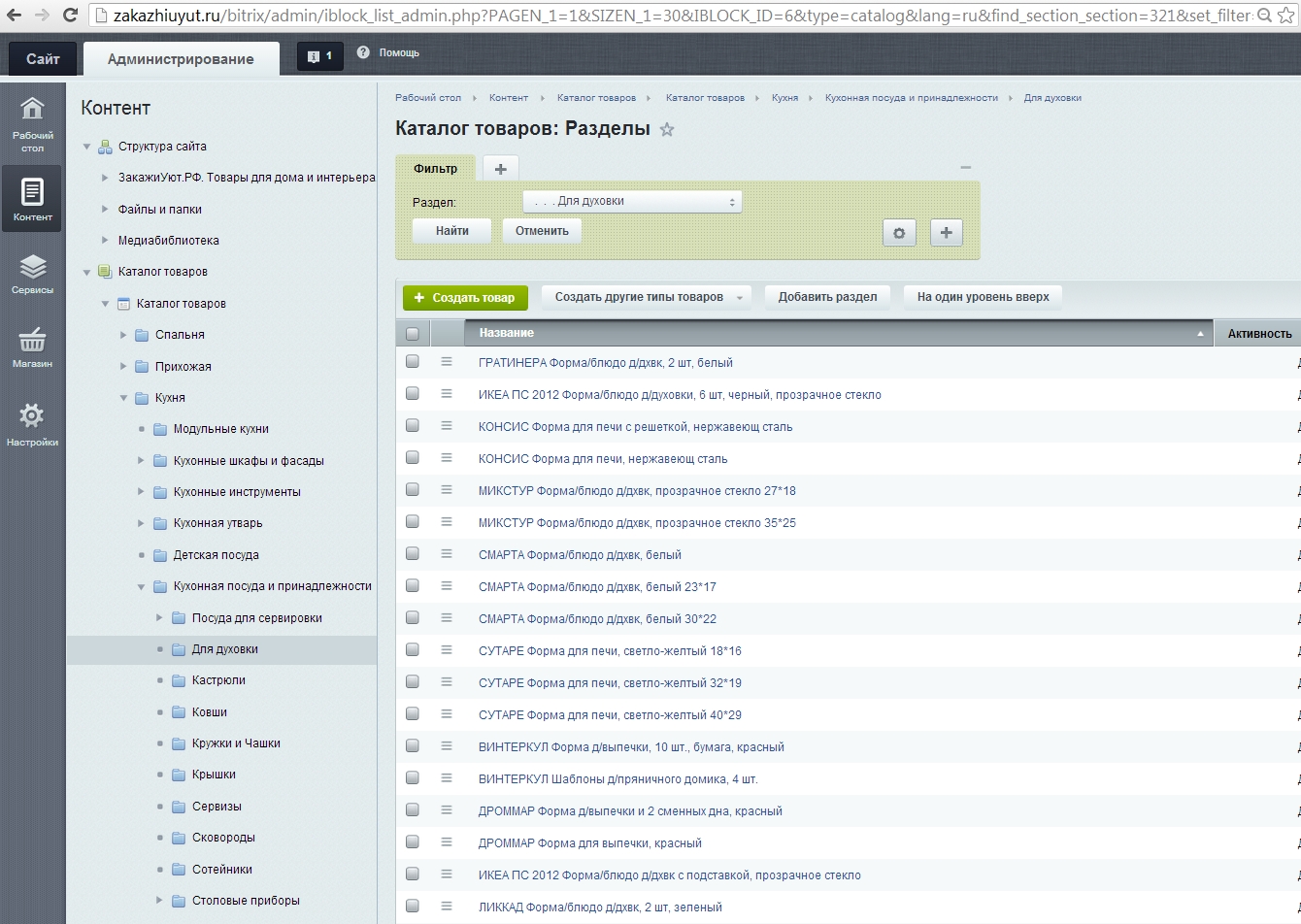Click the Структура сайта tree icon

pyautogui.click(x=105, y=147)
